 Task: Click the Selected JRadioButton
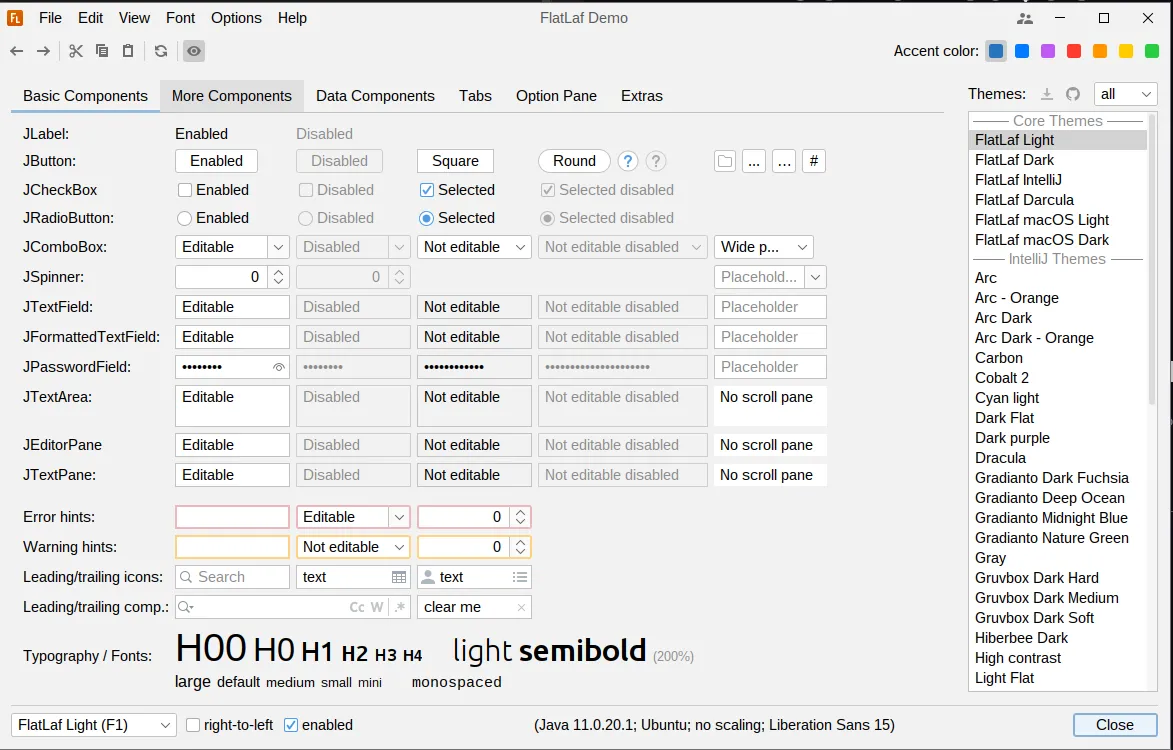[426, 218]
